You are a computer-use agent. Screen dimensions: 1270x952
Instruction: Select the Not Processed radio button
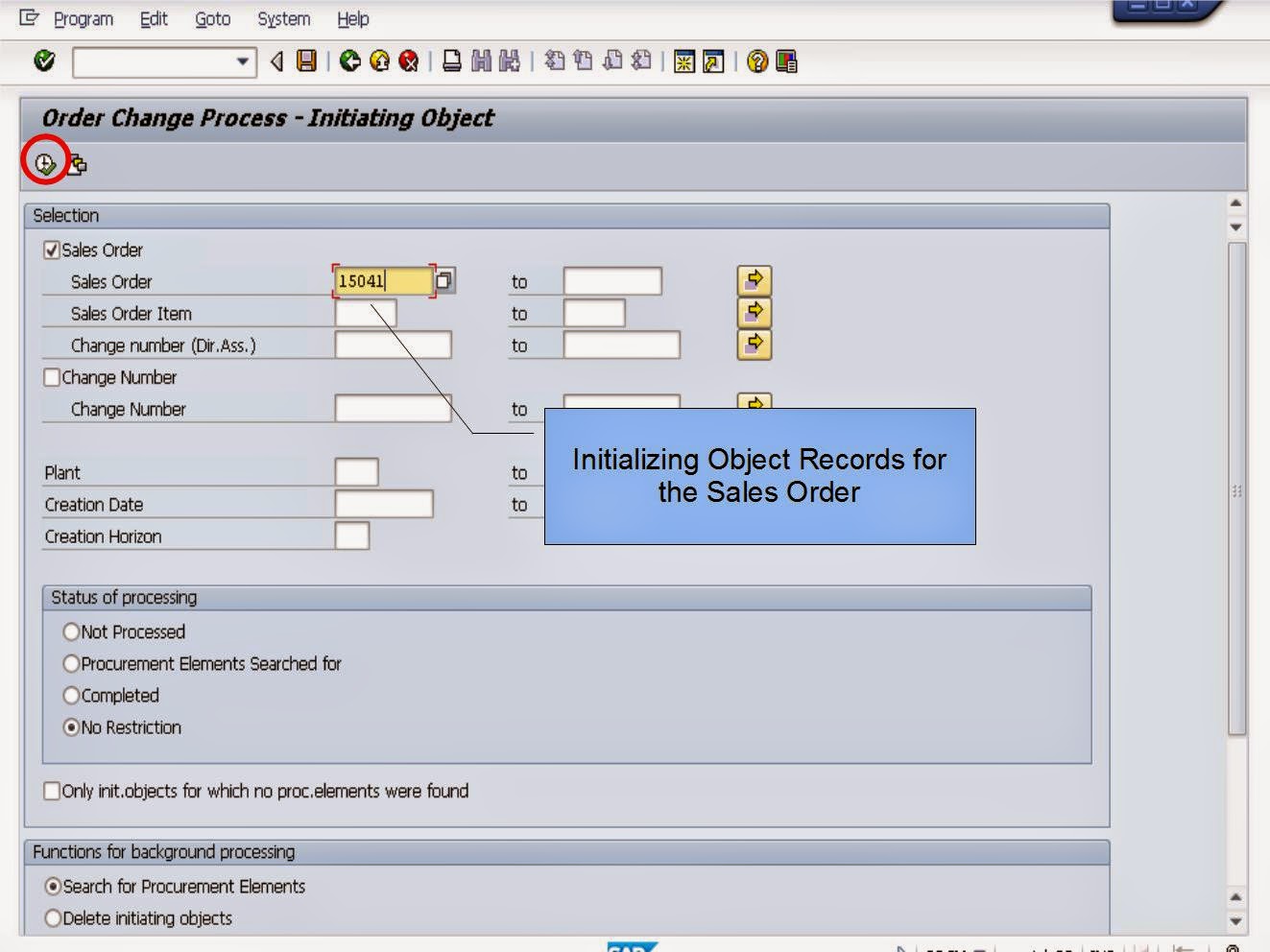[x=72, y=631]
